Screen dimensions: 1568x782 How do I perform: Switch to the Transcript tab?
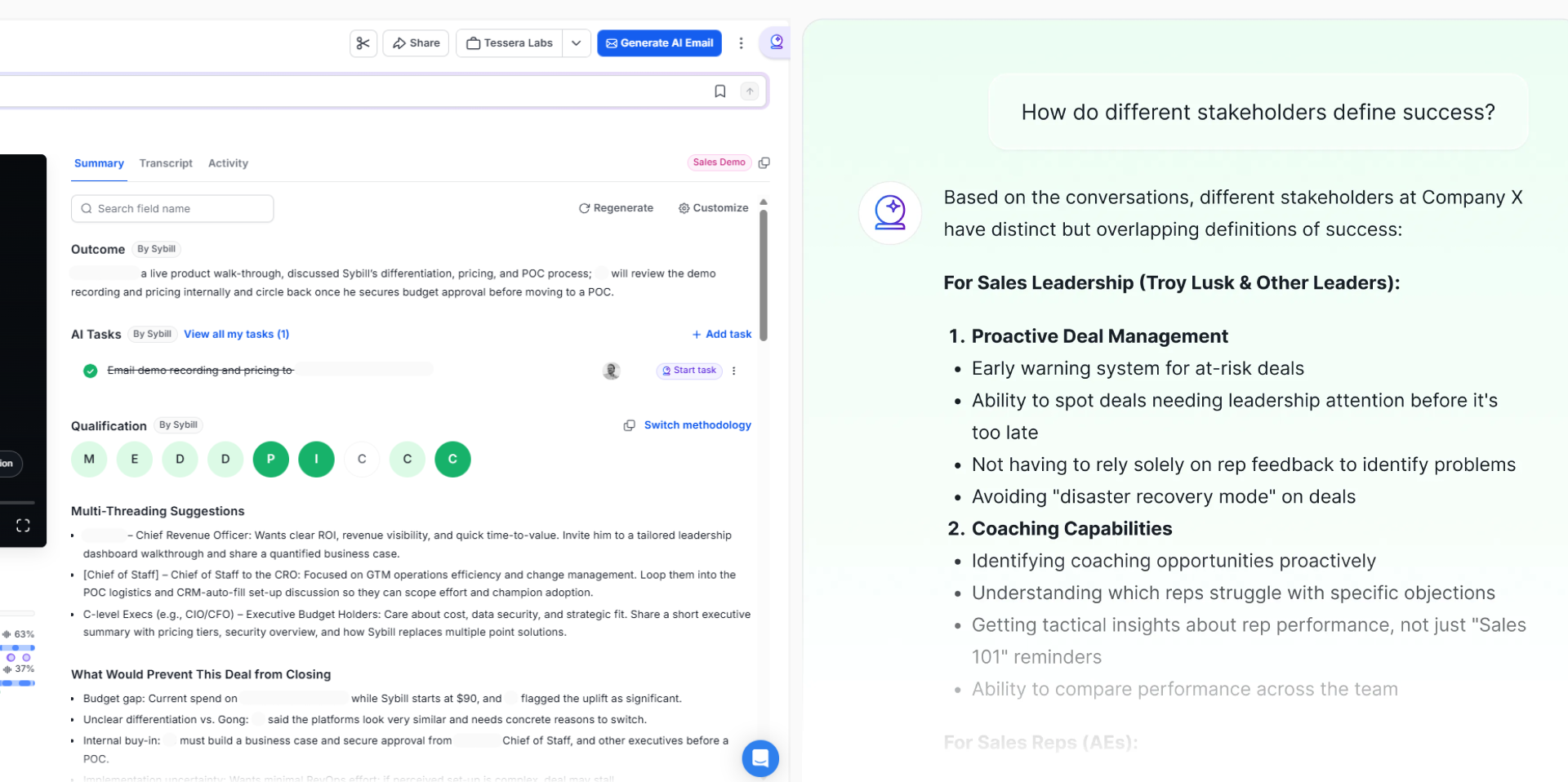tap(166, 163)
